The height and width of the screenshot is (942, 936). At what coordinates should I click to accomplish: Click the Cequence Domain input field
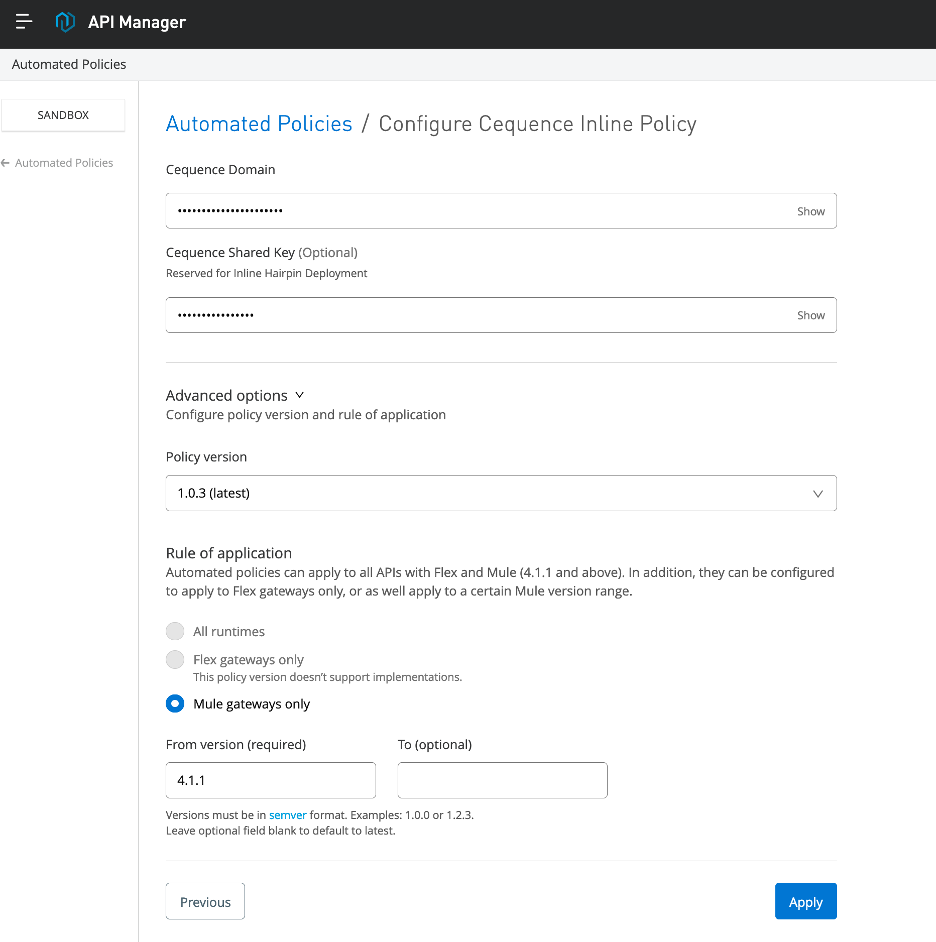click(501, 211)
